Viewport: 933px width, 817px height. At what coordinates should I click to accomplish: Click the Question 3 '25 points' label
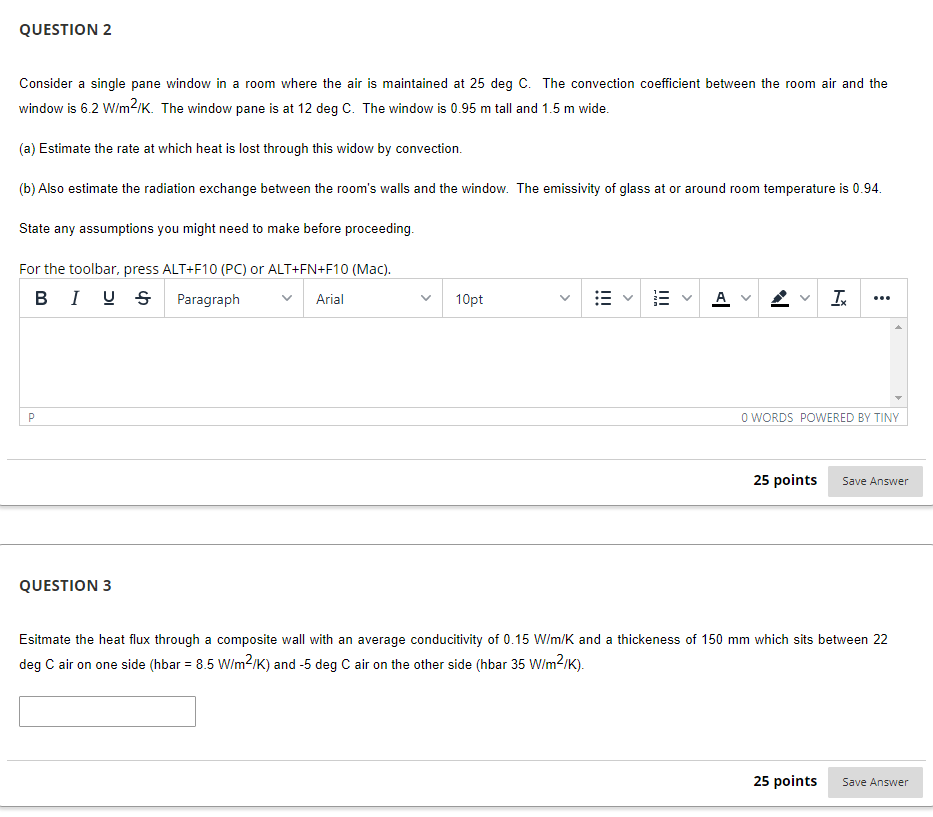785,781
